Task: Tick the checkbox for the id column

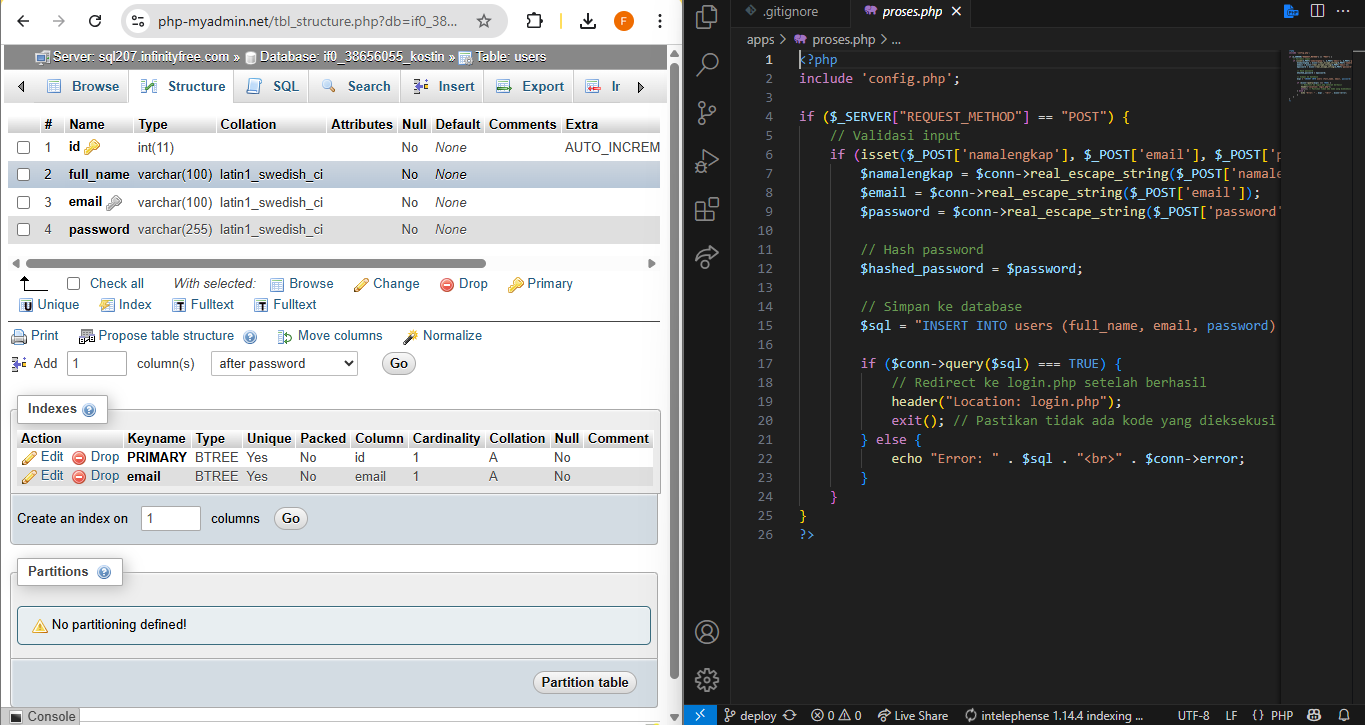Action: (23, 147)
